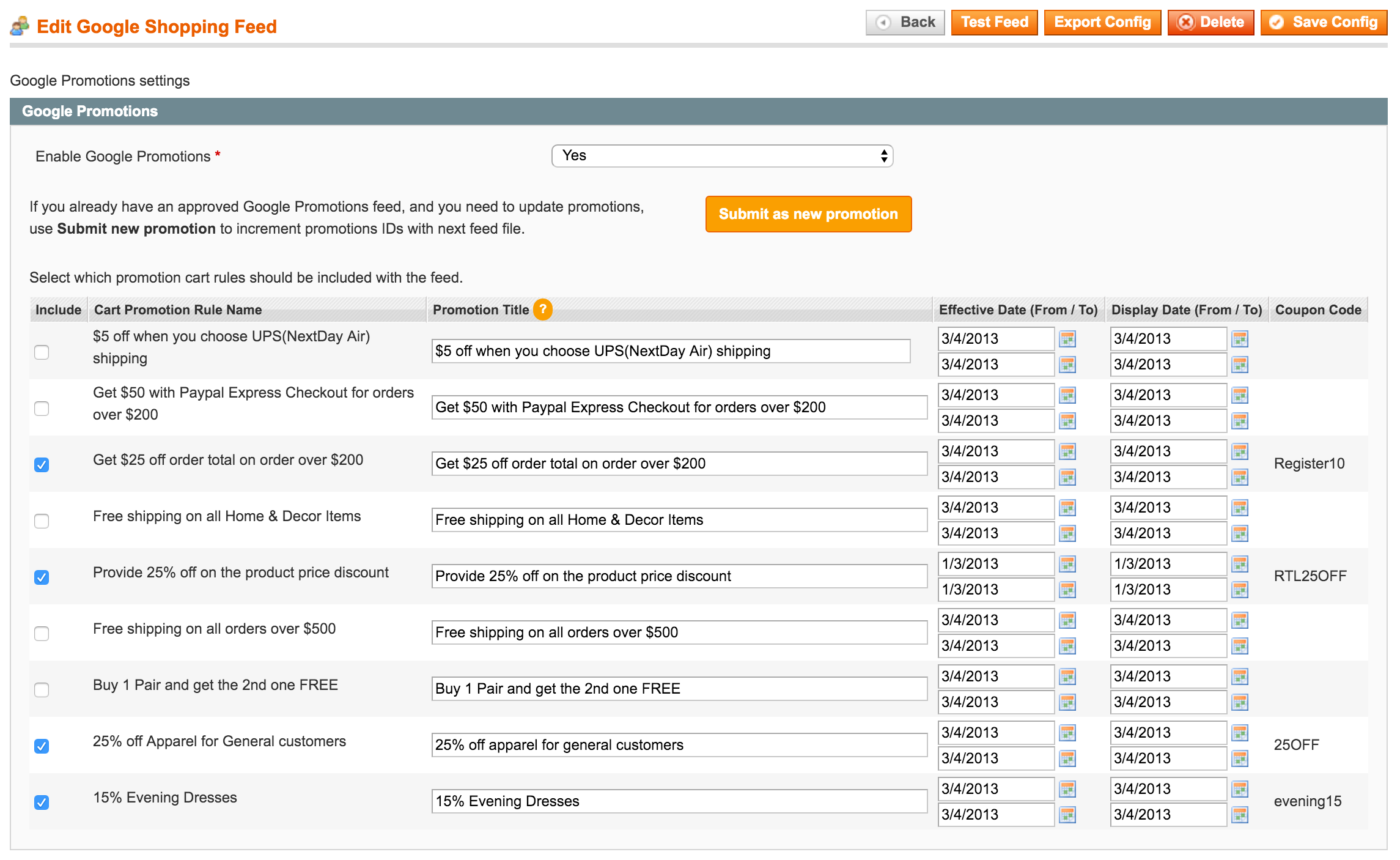This screenshot has width=1400, height=860.
Task: Open calendar for UPS NextDay effective to date
Action: 1067,365
